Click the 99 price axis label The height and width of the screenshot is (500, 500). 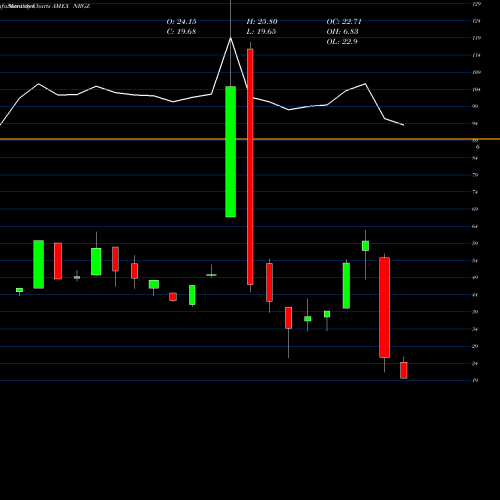coord(475,106)
